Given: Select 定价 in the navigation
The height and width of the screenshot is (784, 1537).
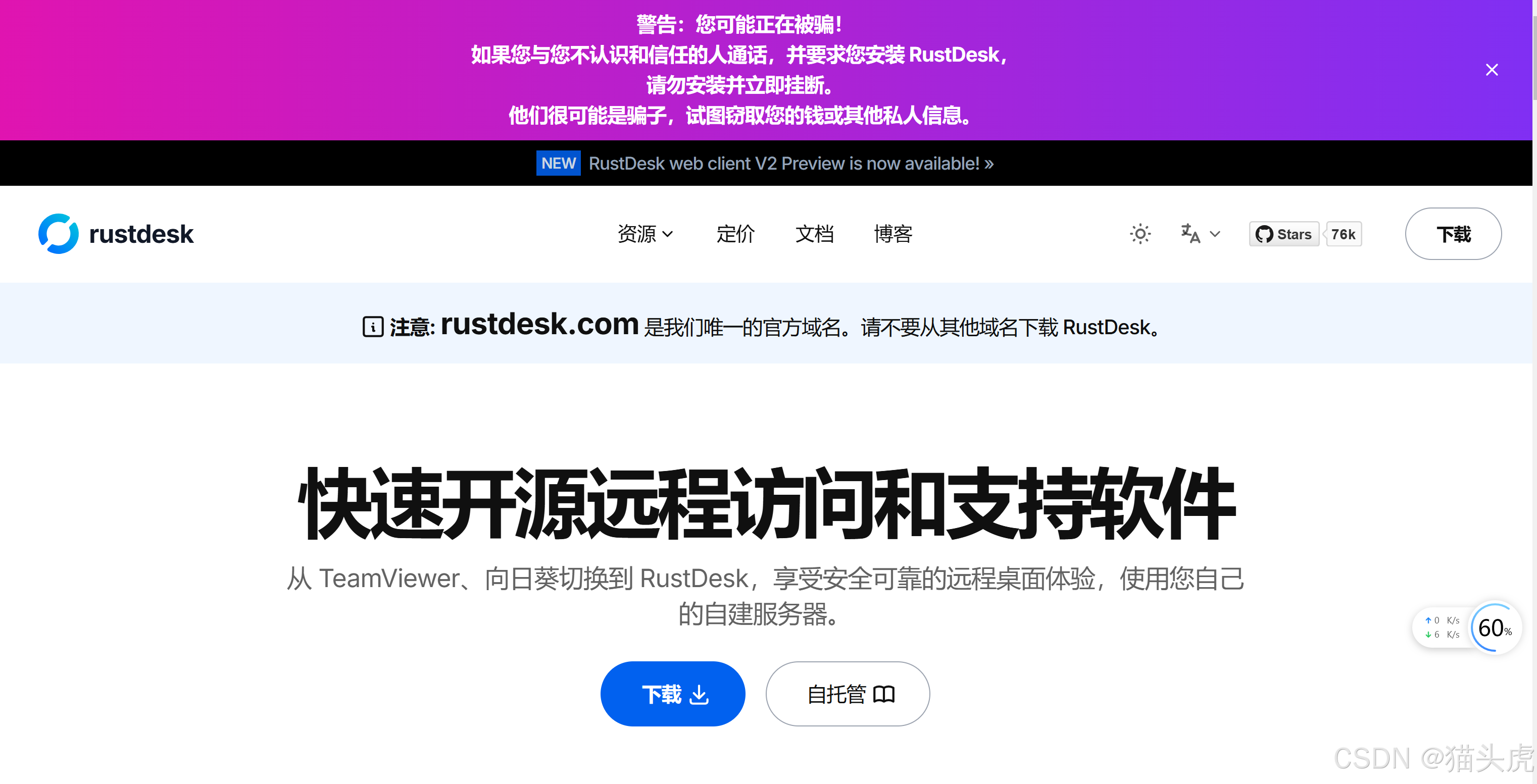Looking at the screenshot, I should (736, 234).
